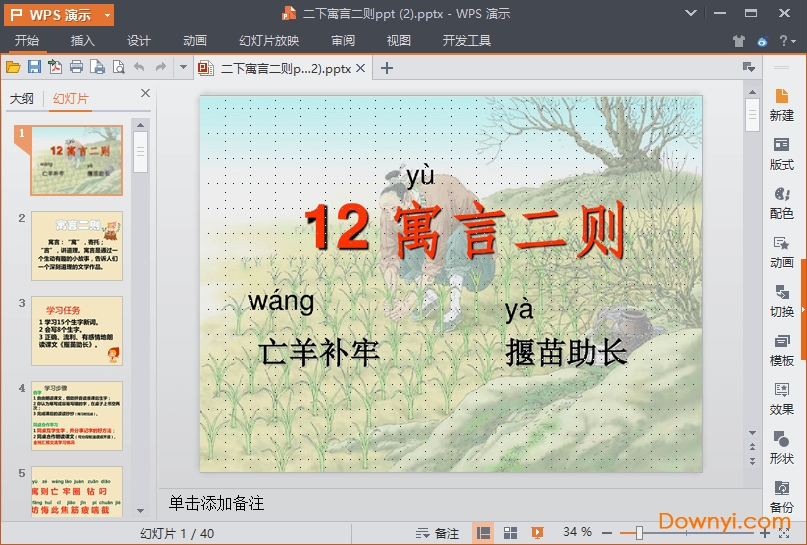Click the zoom slider handle
Viewport: 807px width, 545px height.
pyautogui.click(x=639, y=533)
